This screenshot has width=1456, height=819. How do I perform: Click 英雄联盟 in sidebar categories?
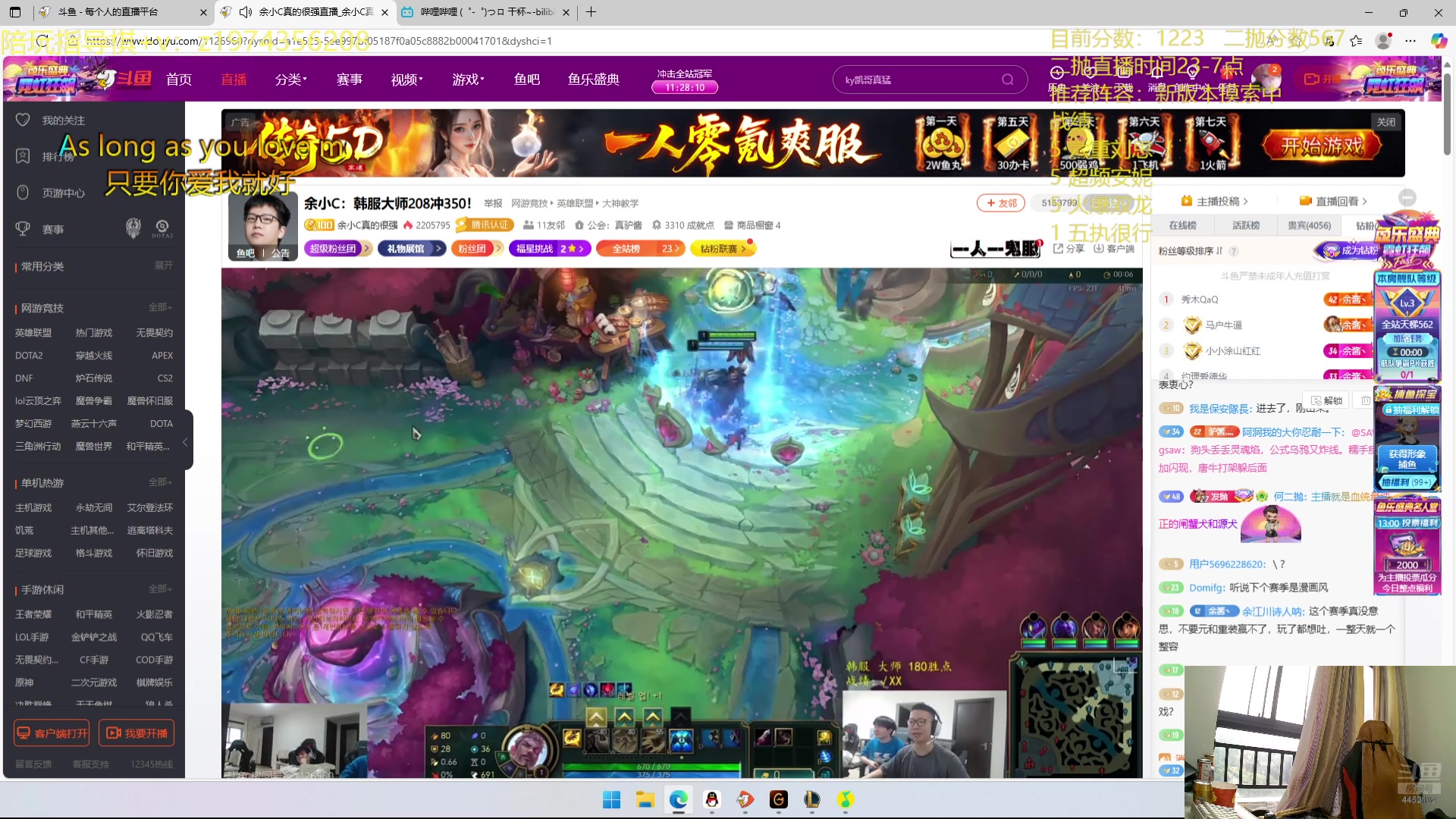point(33,333)
